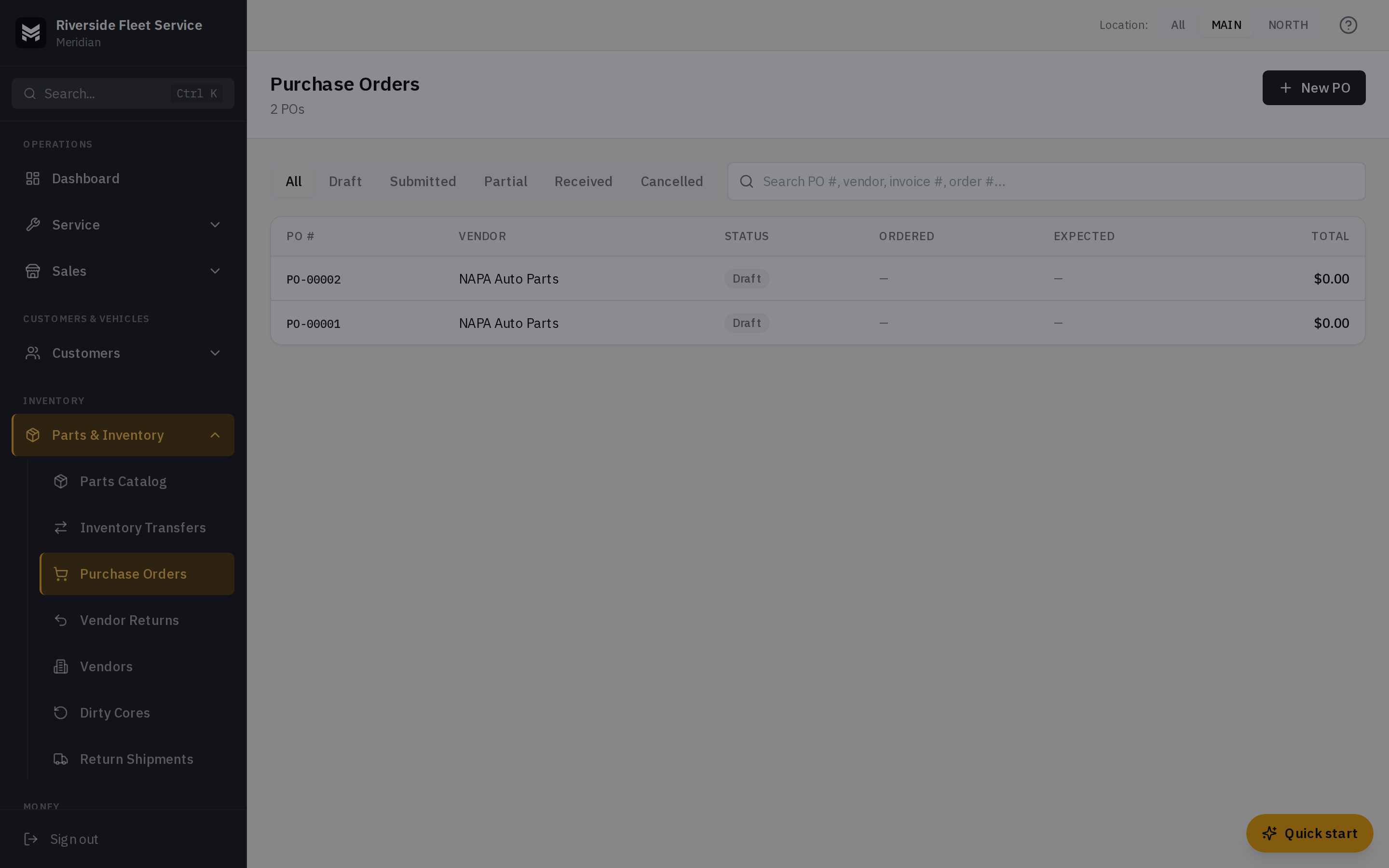The height and width of the screenshot is (868, 1389).
Task: Select the All status tab
Action: (293, 181)
